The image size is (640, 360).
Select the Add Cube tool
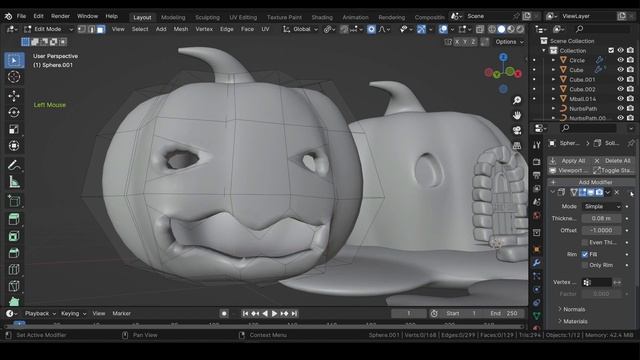tap(14, 201)
